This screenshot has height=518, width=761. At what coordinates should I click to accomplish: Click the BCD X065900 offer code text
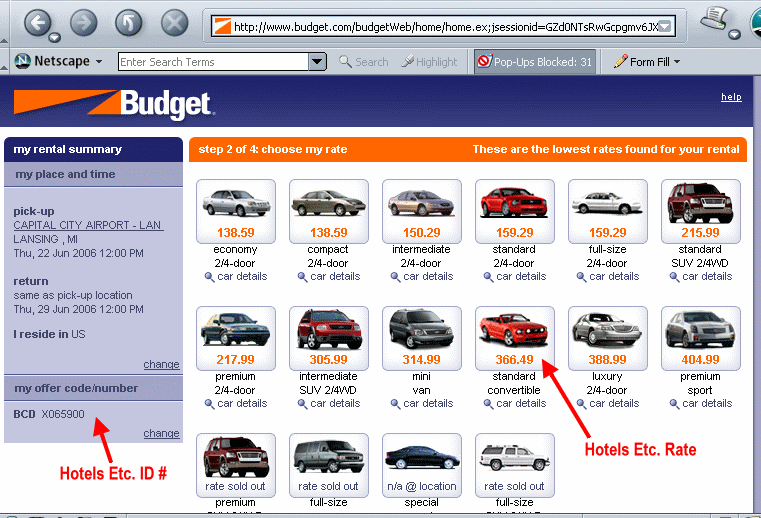[49, 414]
